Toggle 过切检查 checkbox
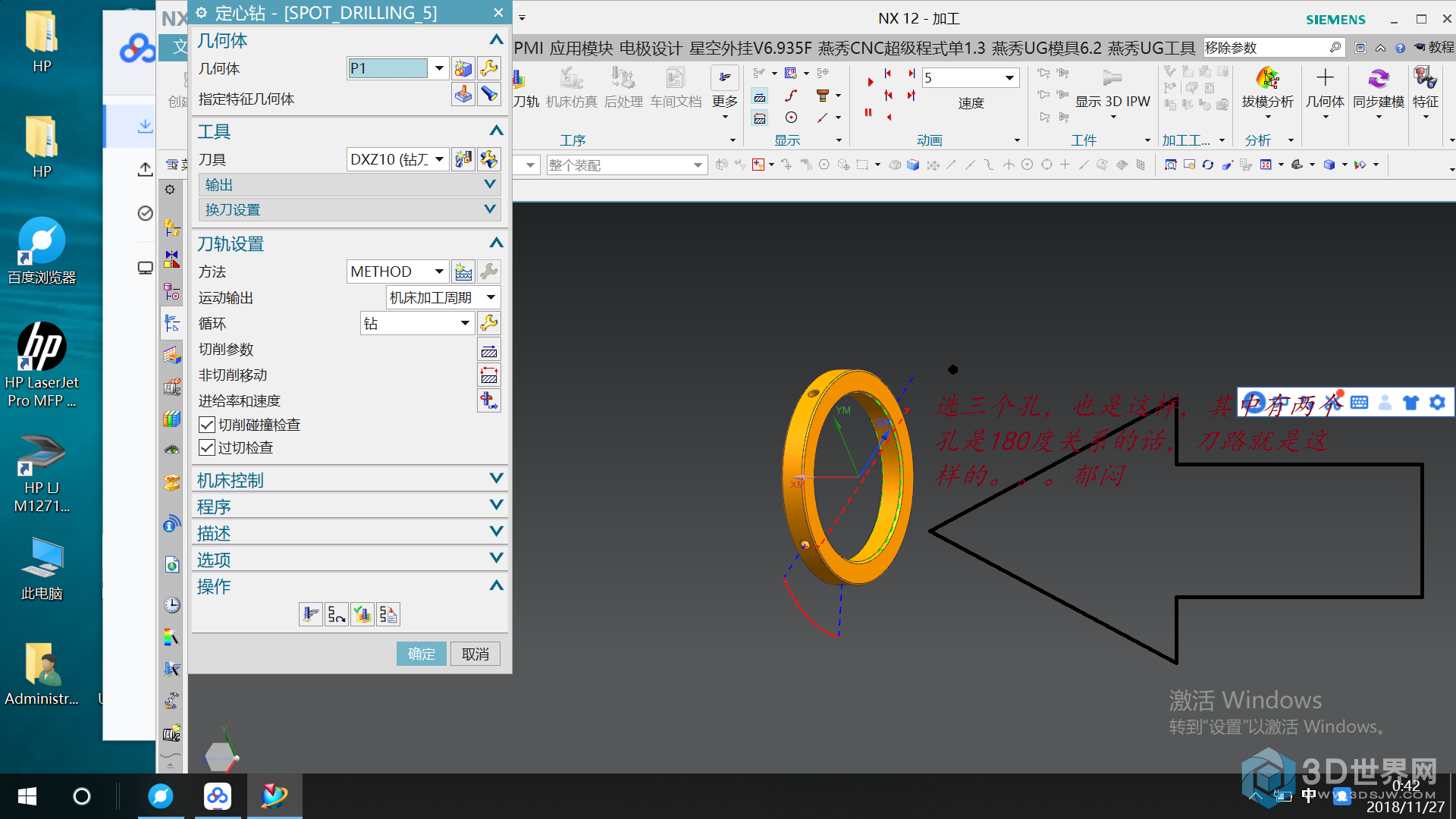 click(x=206, y=447)
